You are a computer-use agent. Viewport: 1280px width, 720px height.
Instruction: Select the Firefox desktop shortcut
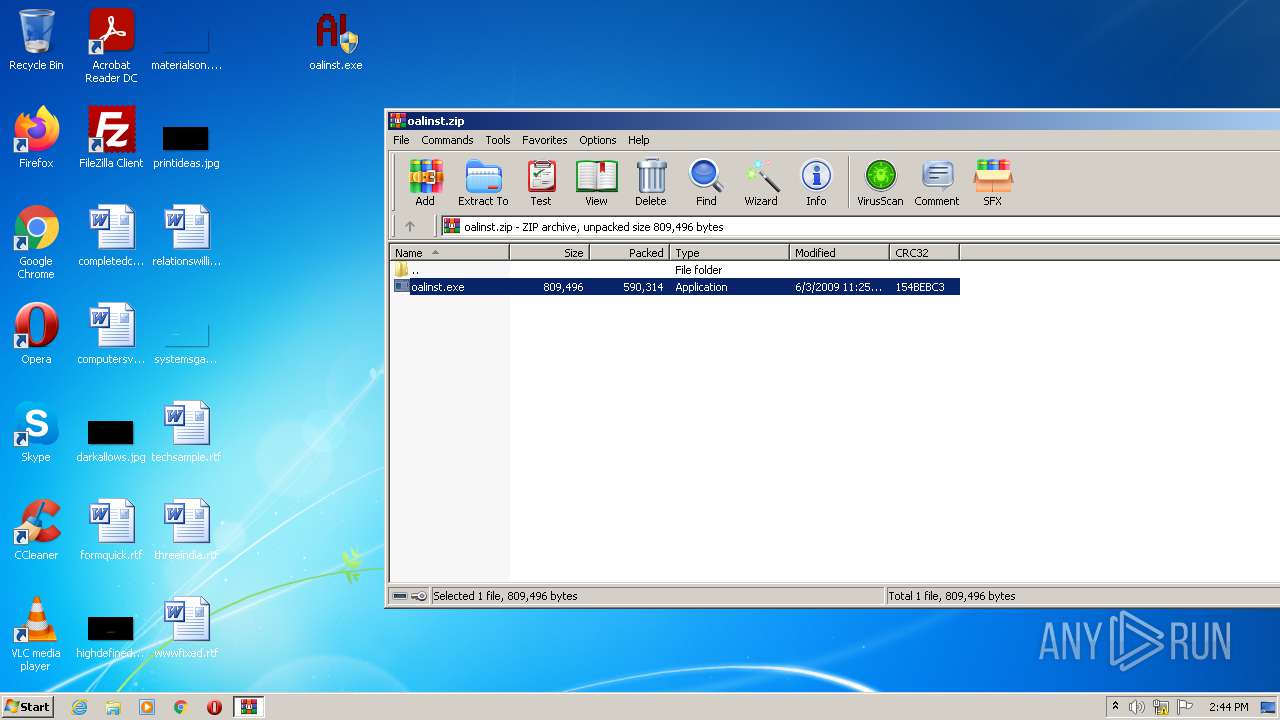[x=36, y=138]
